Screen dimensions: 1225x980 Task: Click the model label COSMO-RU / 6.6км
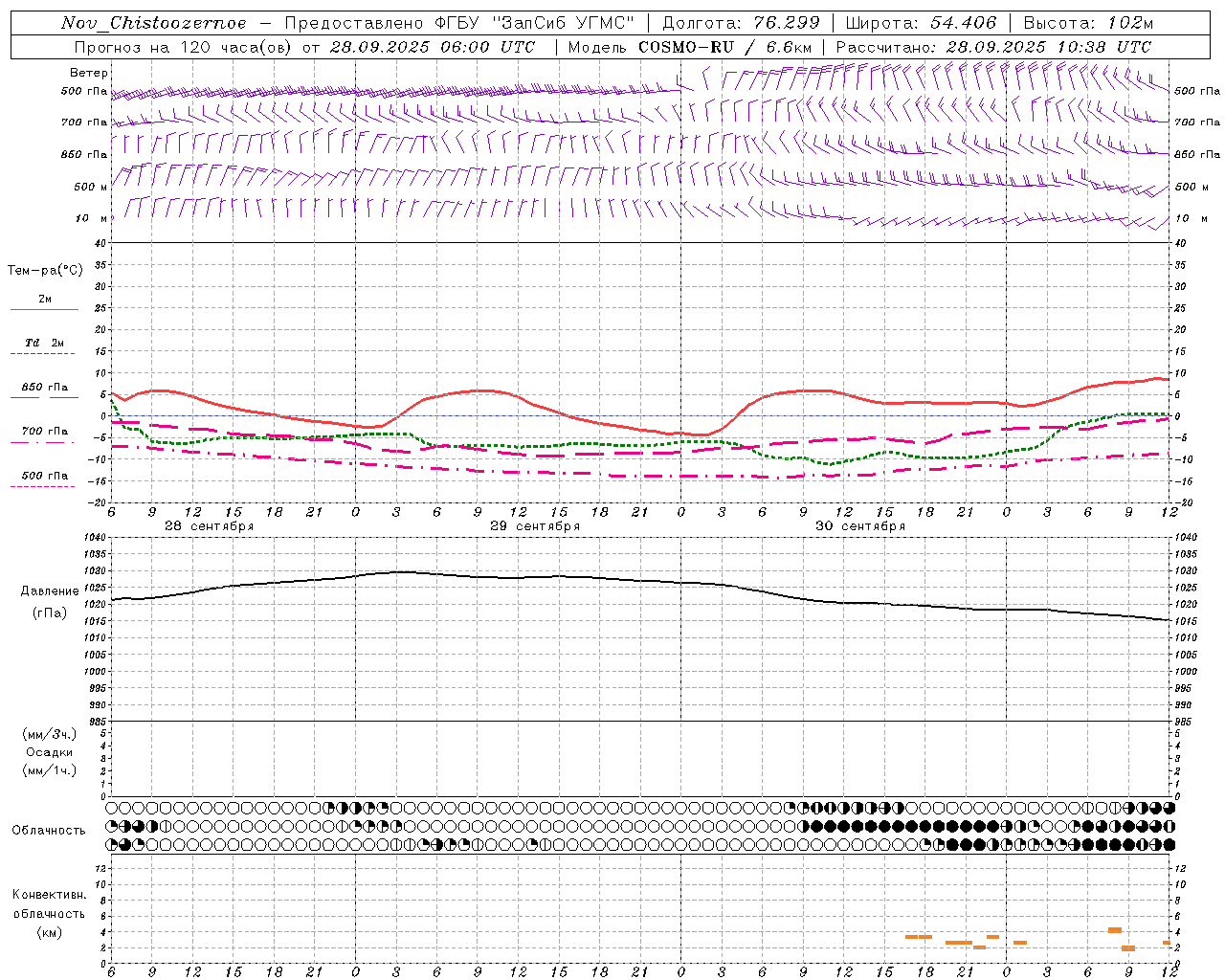click(725, 47)
